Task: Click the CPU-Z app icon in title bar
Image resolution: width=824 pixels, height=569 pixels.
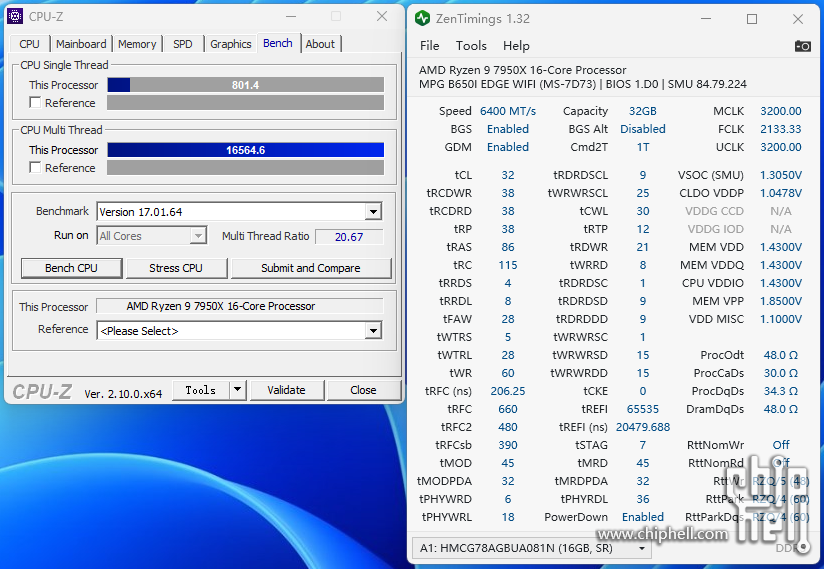Action: pyautogui.click(x=15, y=17)
